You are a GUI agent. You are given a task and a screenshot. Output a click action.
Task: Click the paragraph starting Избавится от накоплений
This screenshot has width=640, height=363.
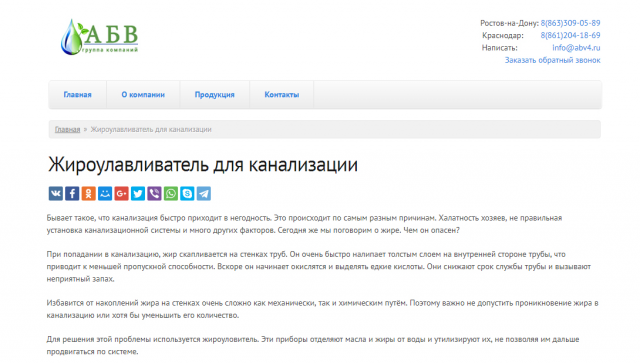point(322,309)
